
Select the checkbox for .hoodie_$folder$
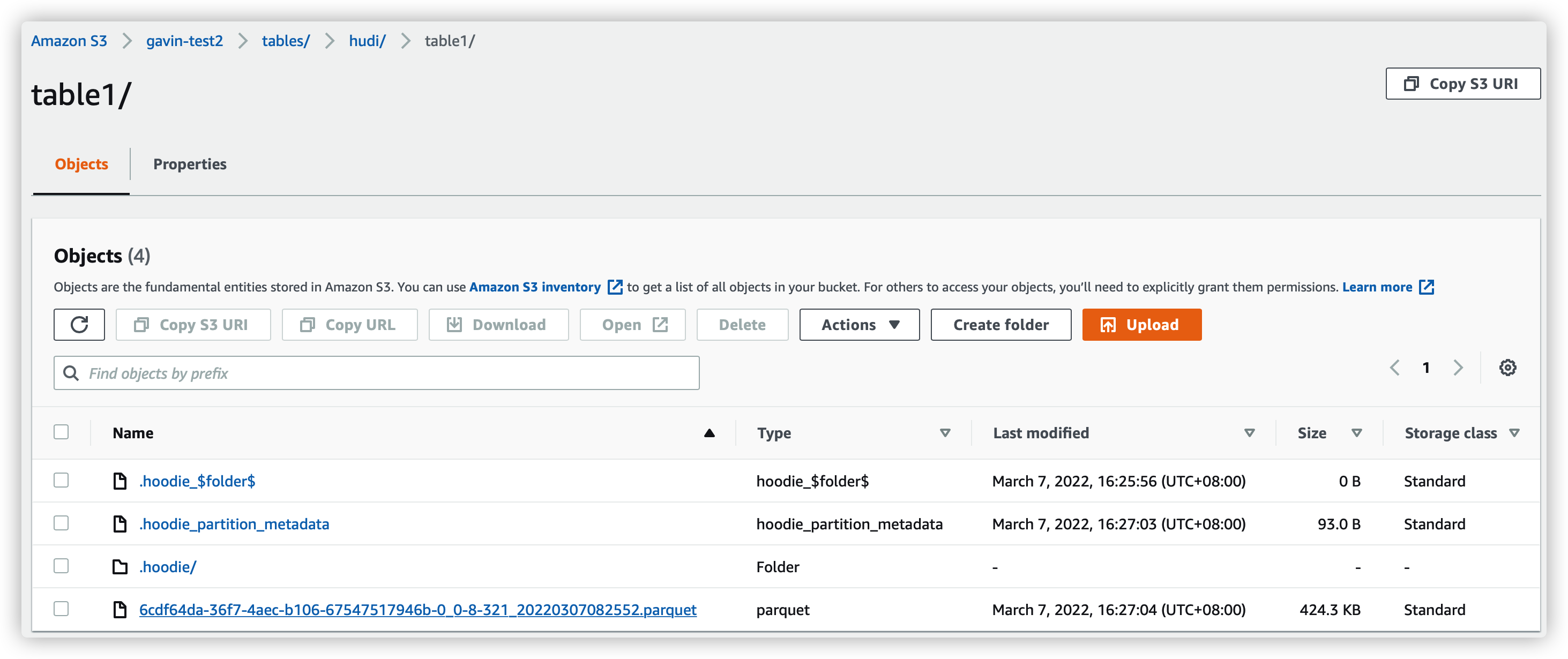61,480
